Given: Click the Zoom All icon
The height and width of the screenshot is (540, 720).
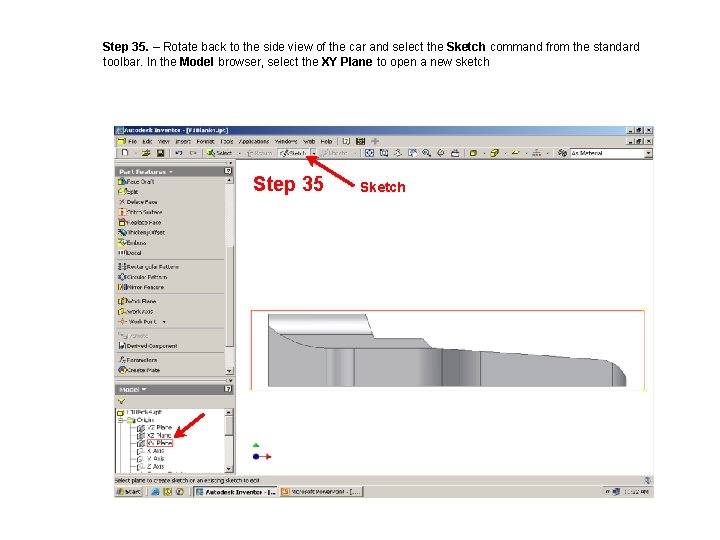Looking at the screenshot, I should 369,153.
